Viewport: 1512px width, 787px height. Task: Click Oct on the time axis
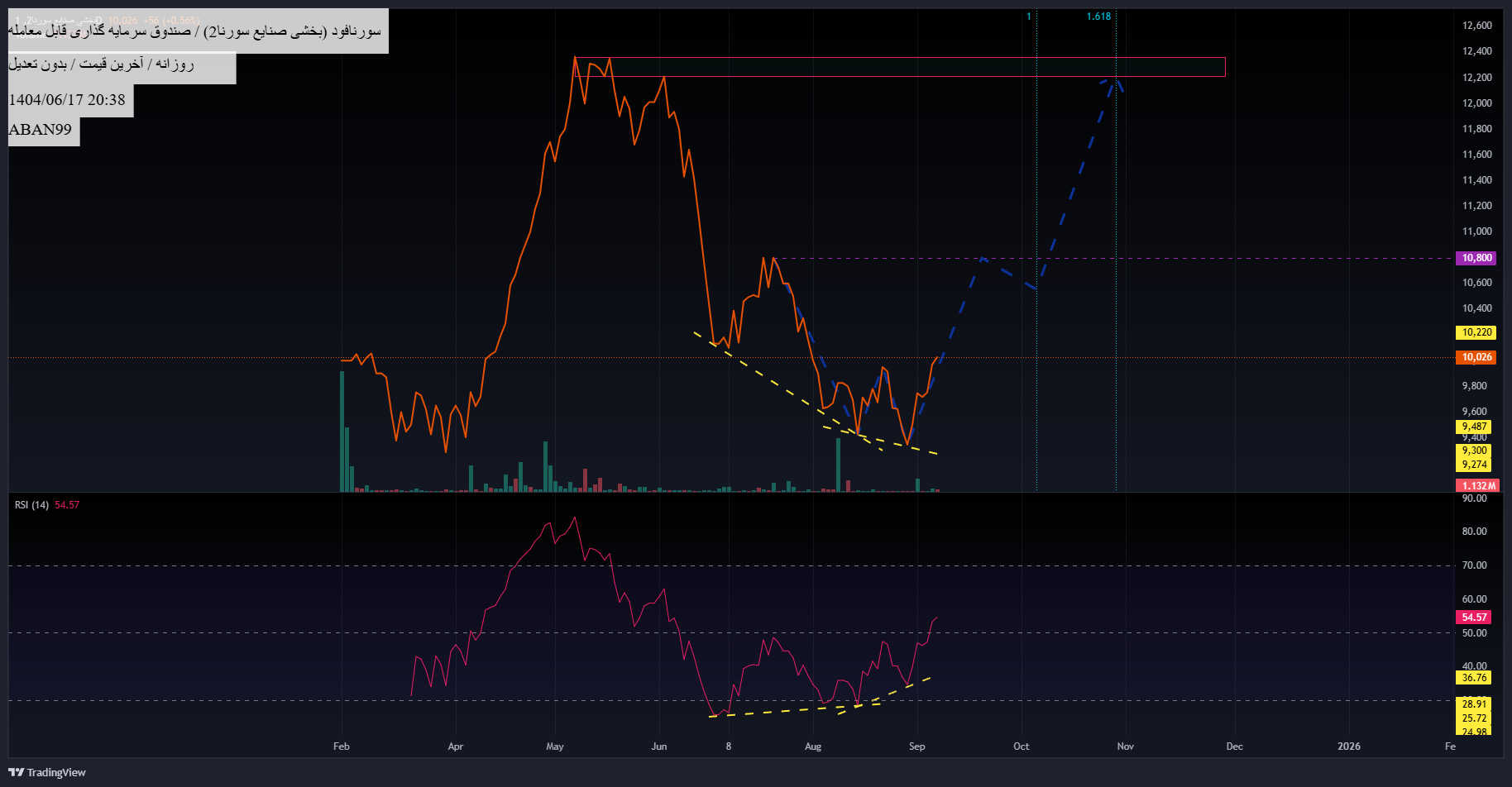click(1022, 746)
